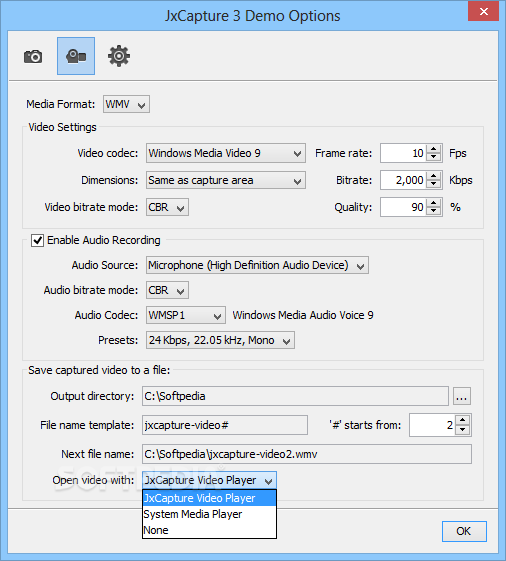506x561 pixels.
Task: Click the '#' starts from field
Action: pyautogui.click(x=432, y=425)
